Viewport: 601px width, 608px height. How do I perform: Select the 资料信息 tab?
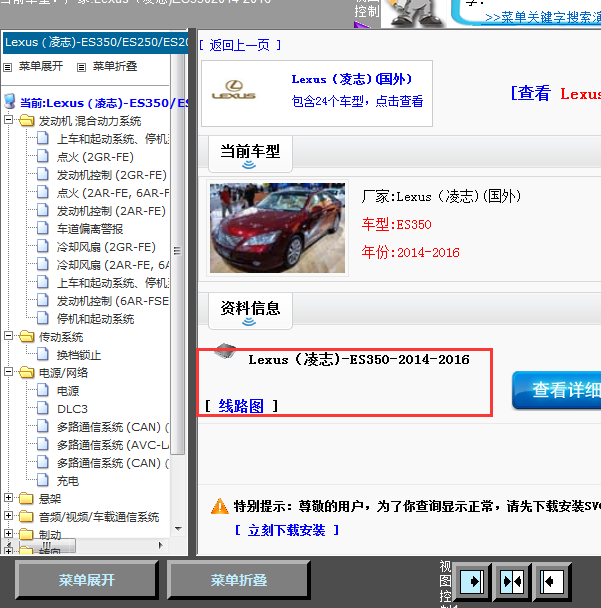pyautogui.click(x=250, y=311)
